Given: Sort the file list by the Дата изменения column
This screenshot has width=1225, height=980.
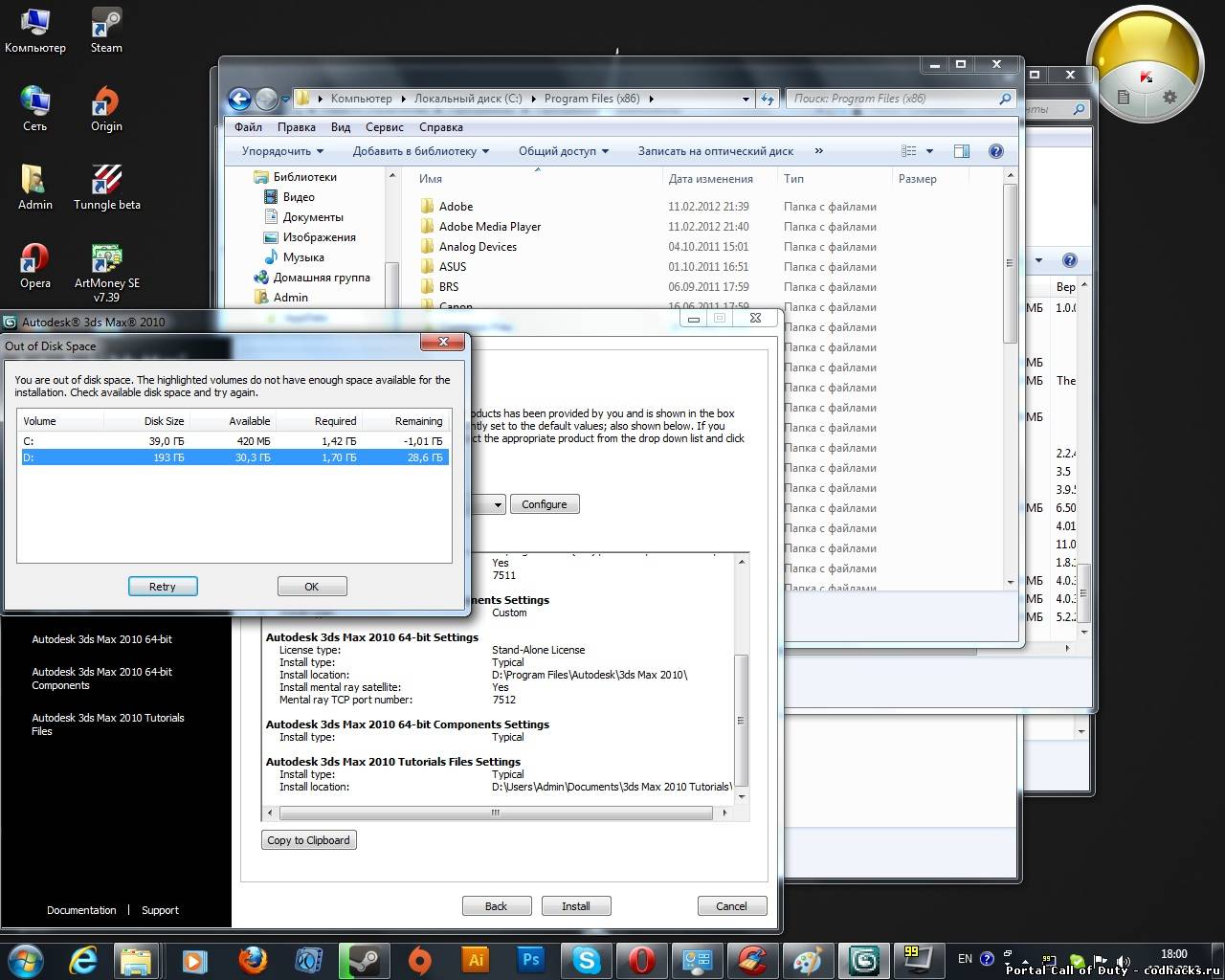Looking at the screenshot, I should point(711,179).
